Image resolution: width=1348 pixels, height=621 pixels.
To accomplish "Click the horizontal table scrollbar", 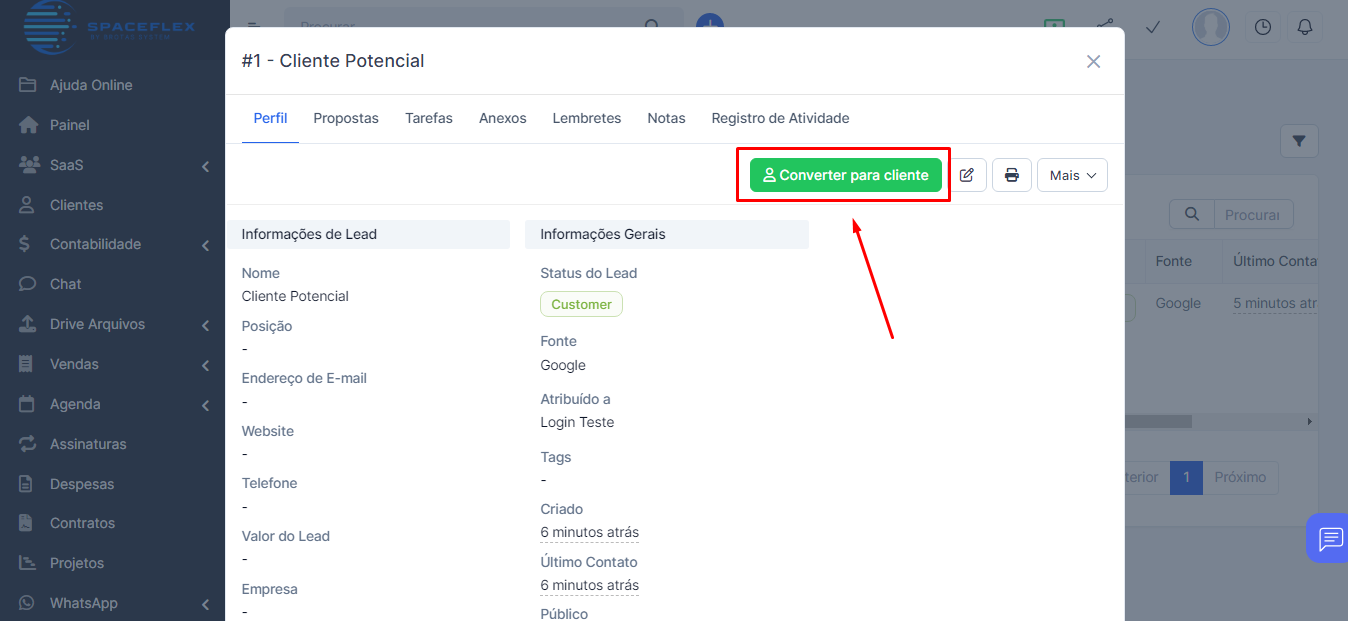I will coord(1158,422).
